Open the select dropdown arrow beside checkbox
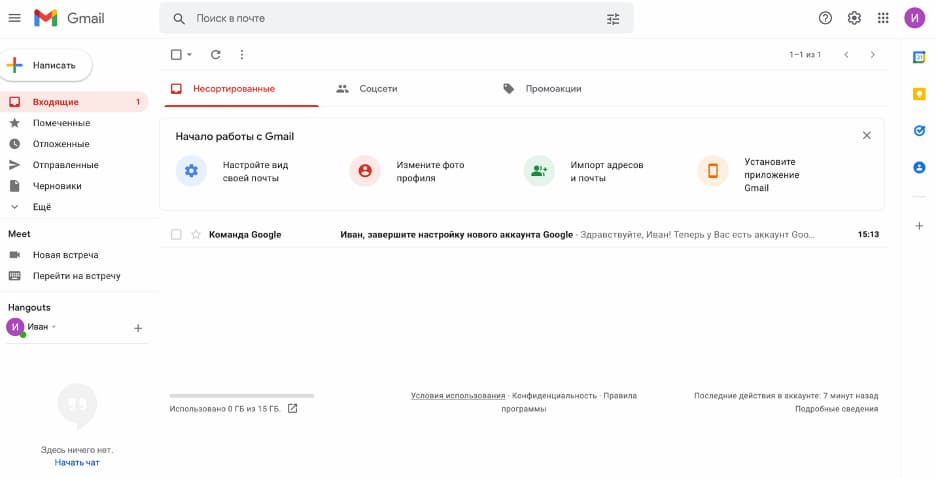 click(189, 55)
